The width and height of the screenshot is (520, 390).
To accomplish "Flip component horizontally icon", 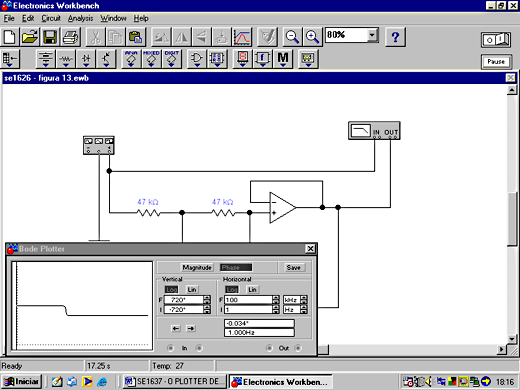I will 181,37.
